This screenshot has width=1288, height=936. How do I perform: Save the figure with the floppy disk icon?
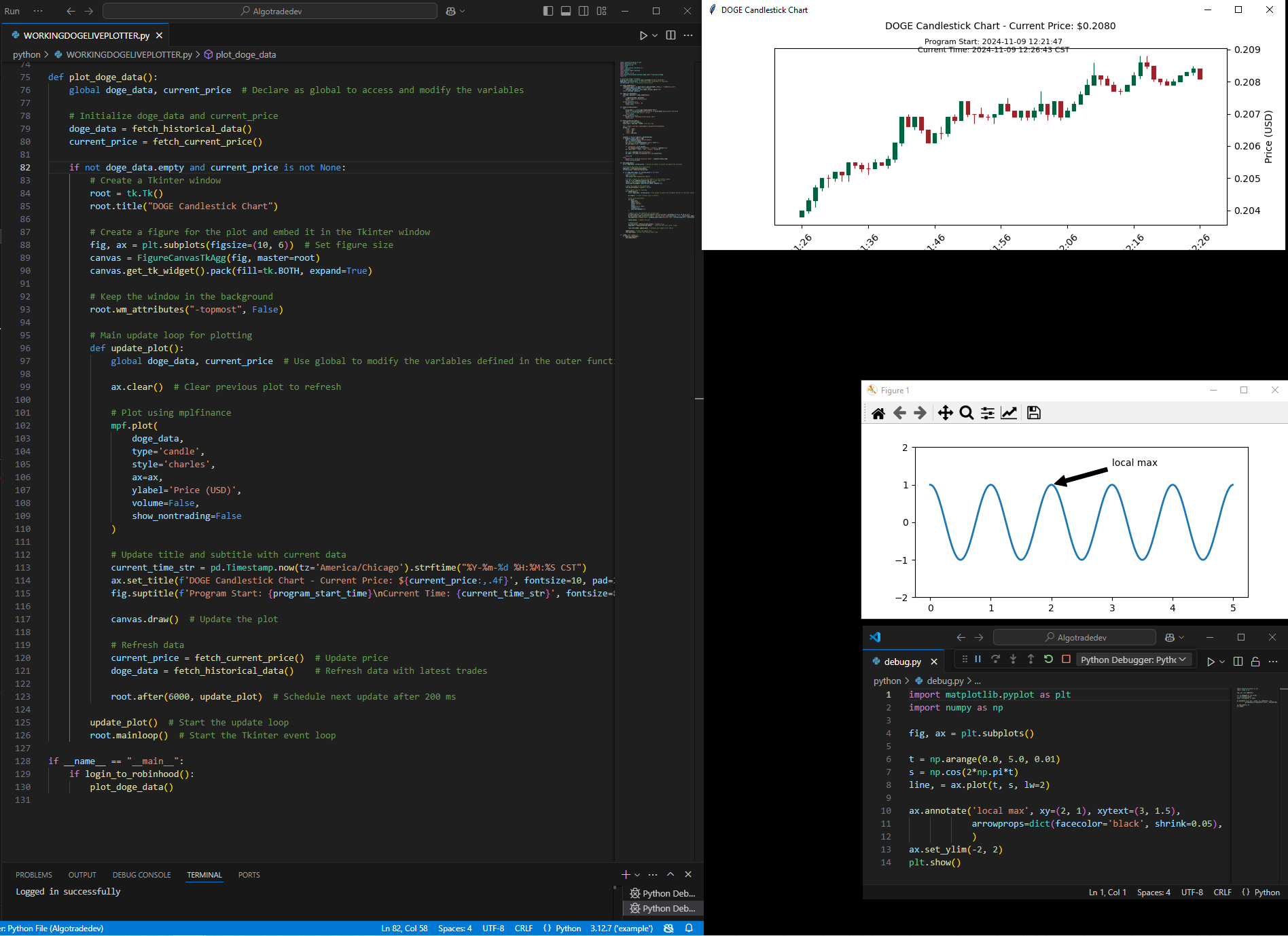pyautogui.click(x=1033, y=413)
